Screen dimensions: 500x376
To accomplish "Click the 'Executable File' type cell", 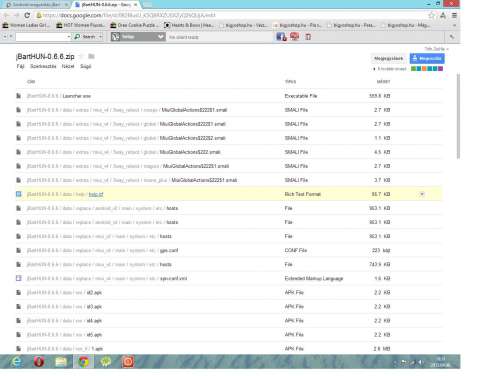I will (x=301, y=96).
